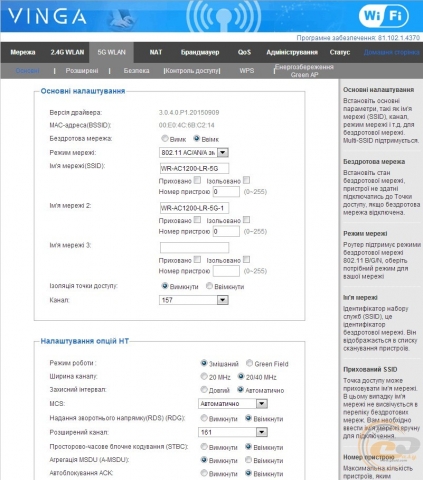The image size is (423, 480).
Task: Set wireless network to Вимк
Action: pos(165,138)
